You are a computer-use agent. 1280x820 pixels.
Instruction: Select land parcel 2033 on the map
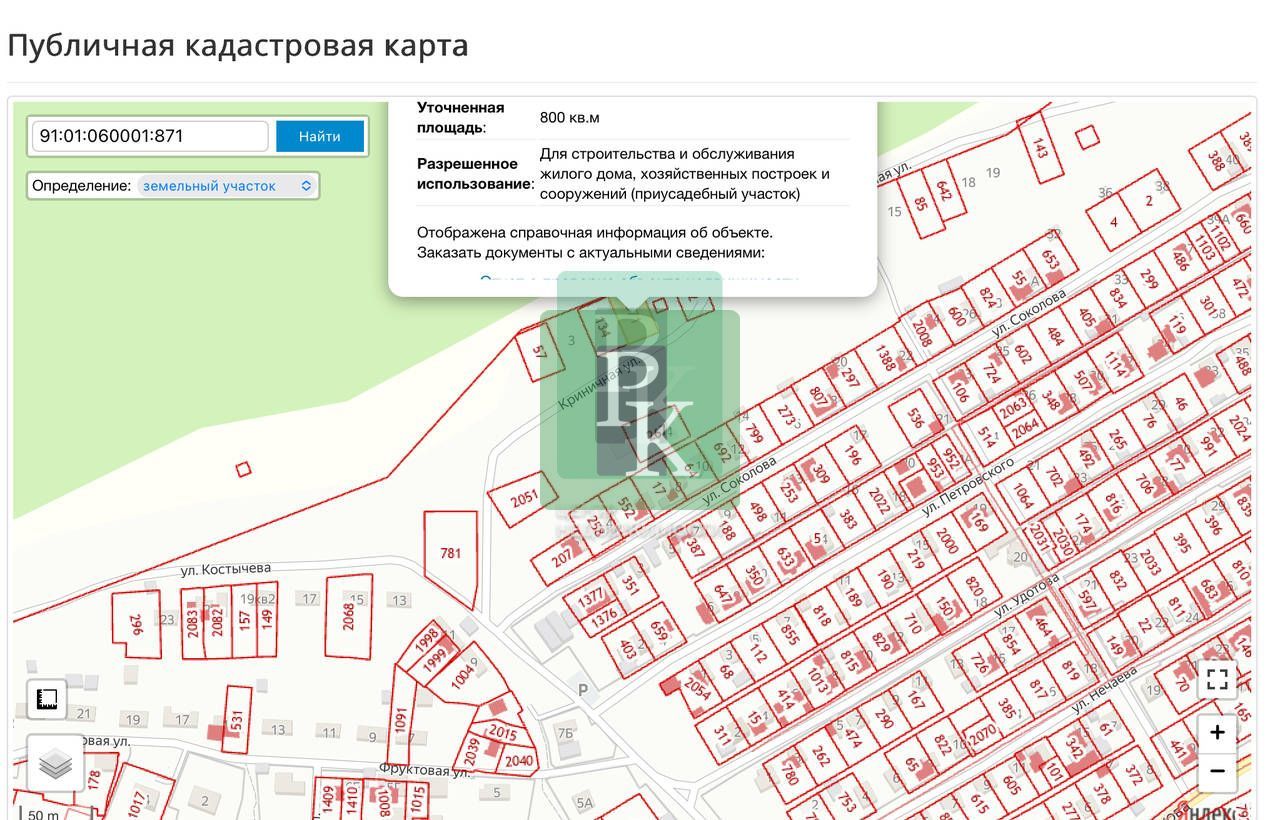pos(1150,561)
